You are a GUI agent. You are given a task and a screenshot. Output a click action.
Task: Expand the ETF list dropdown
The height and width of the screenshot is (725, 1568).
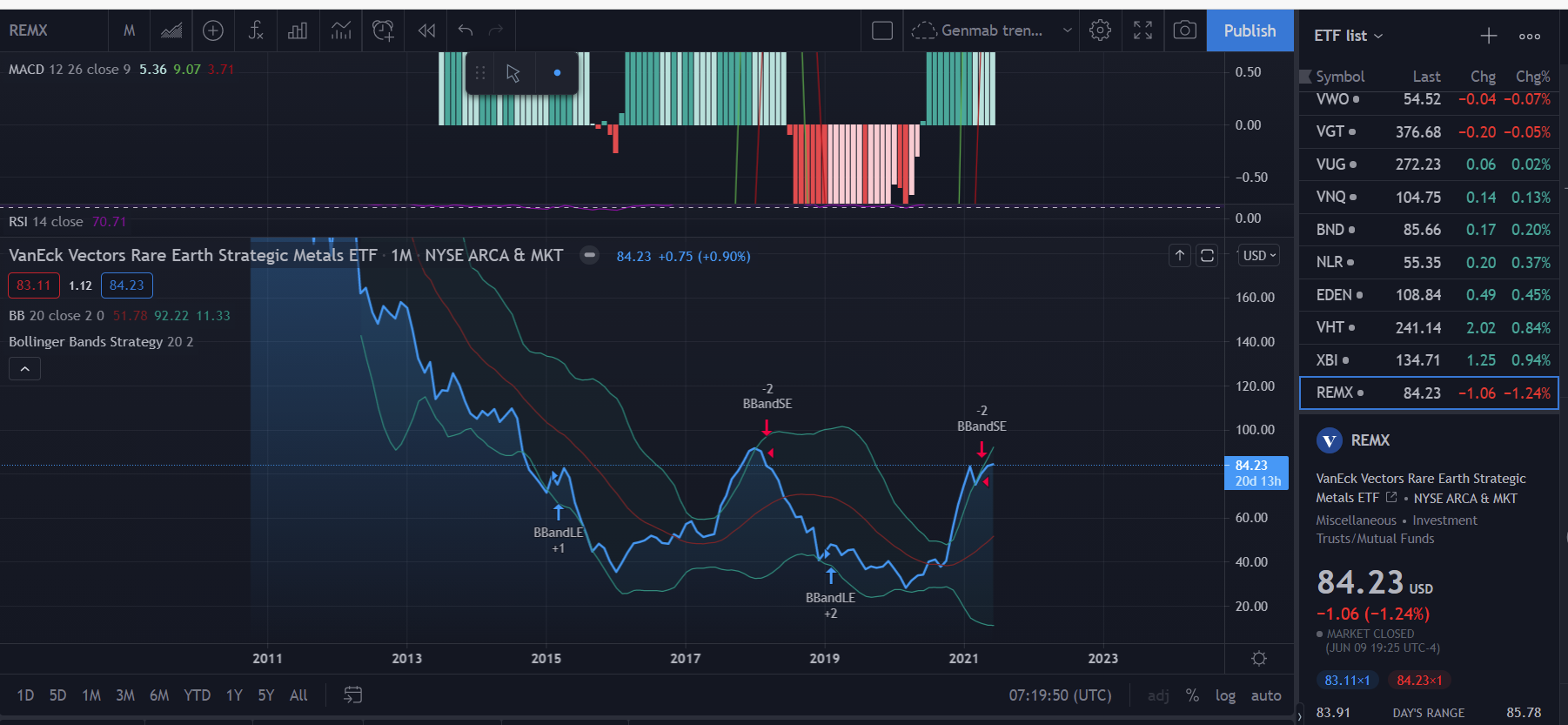1348,36
